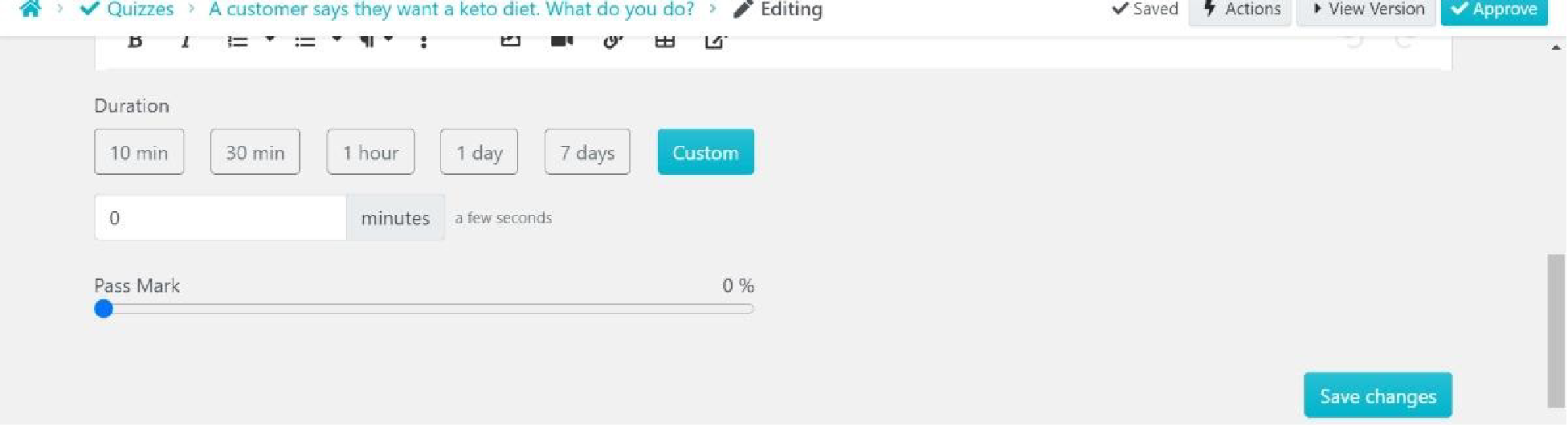
Task: Focus the custom minutes input field
Action: [x=220, y=218]
